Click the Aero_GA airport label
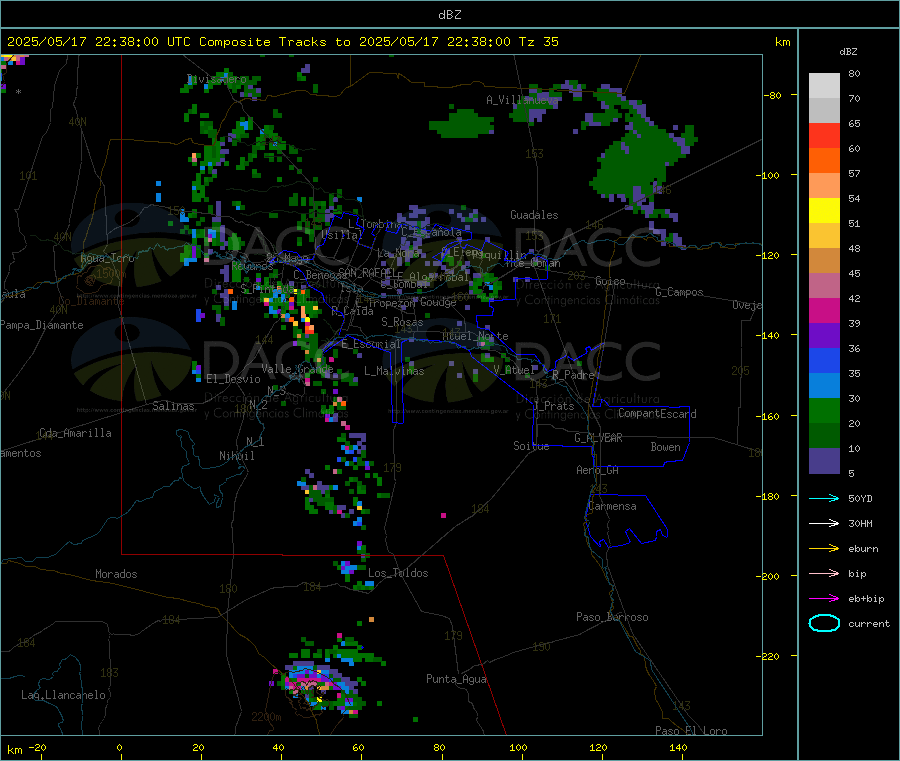Screen dimensions: 900x761 coord(597,470)
